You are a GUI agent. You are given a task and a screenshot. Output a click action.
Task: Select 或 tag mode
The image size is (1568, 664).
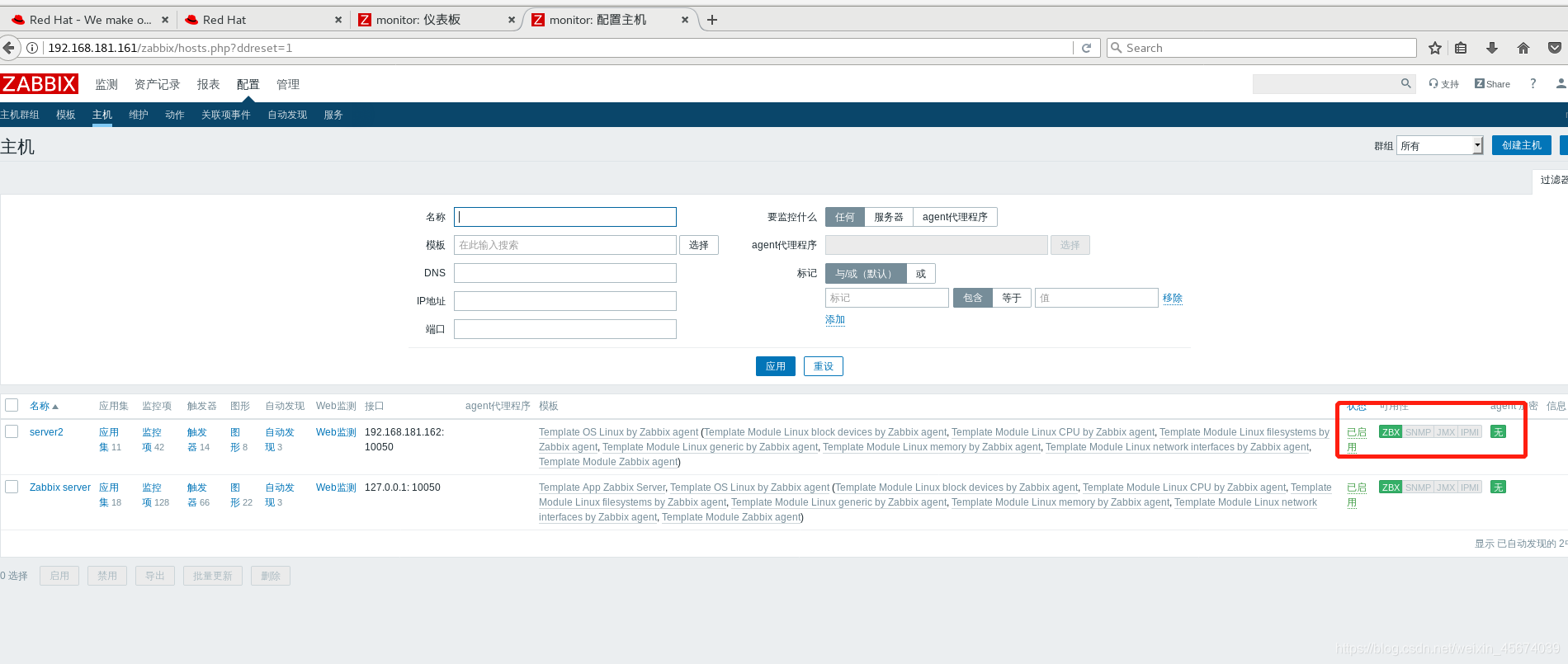(921, 274)
